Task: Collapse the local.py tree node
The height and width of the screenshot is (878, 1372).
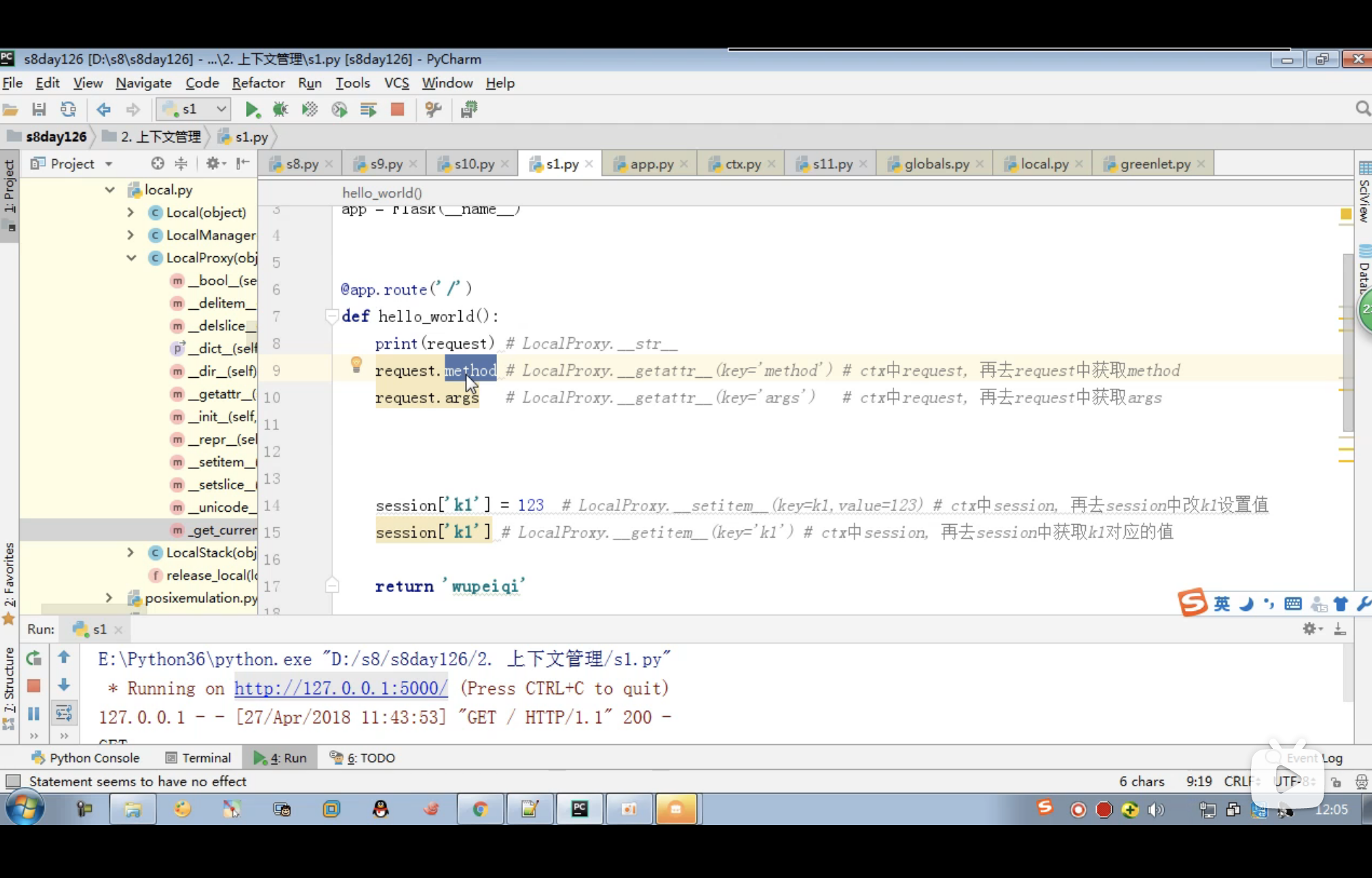Action: click(x=109, y=190)
